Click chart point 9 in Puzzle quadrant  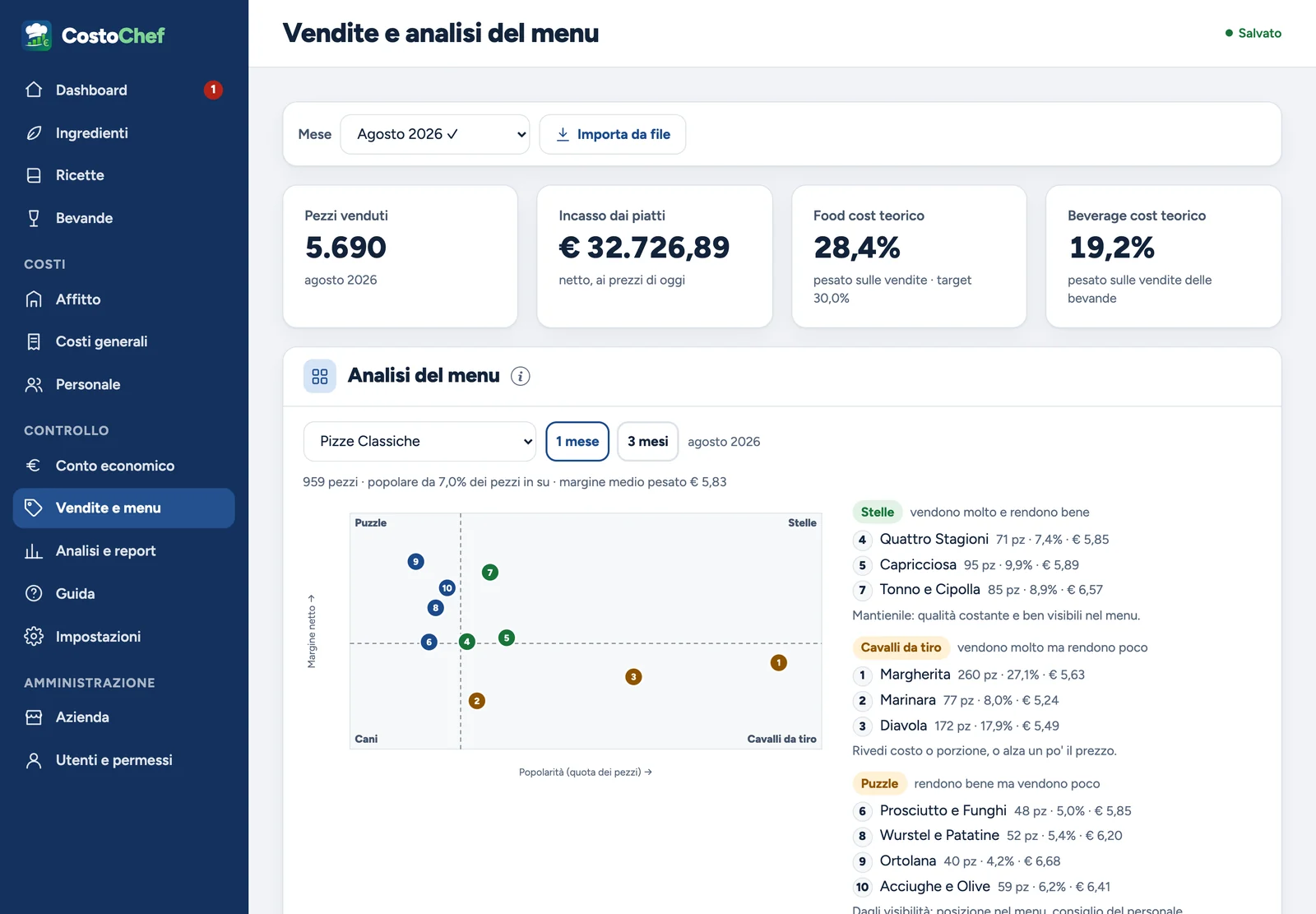click(x=415, y=561)
